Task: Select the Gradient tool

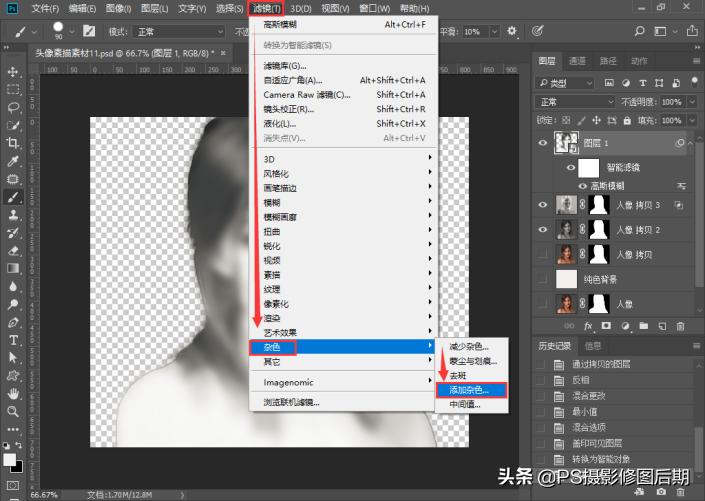Action: 13,268
